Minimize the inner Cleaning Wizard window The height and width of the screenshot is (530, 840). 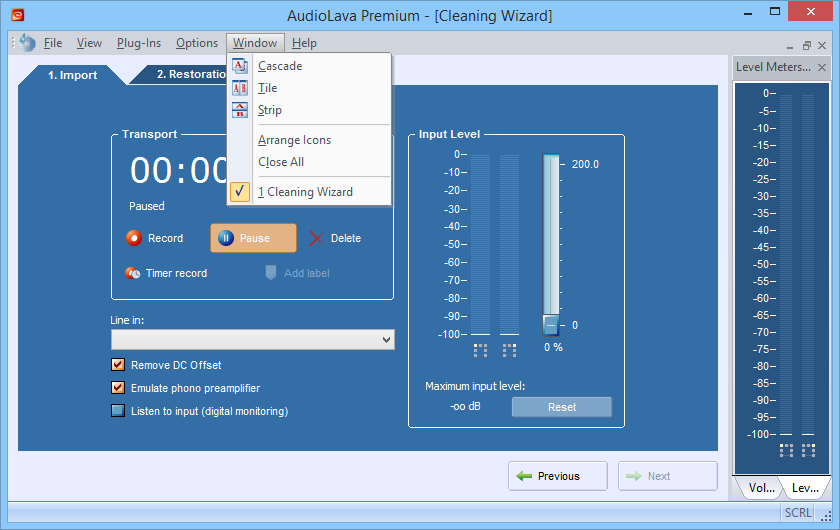[790, 47]
